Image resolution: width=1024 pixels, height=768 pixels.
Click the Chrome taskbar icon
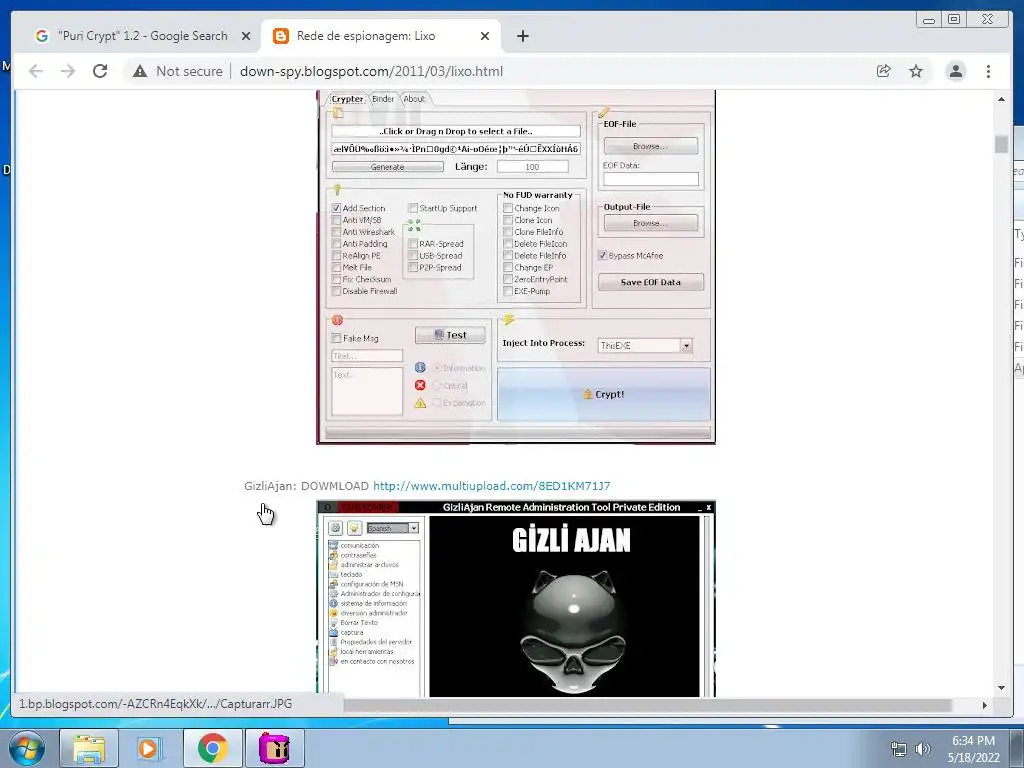pyautogui.click(x=212, y=748)
